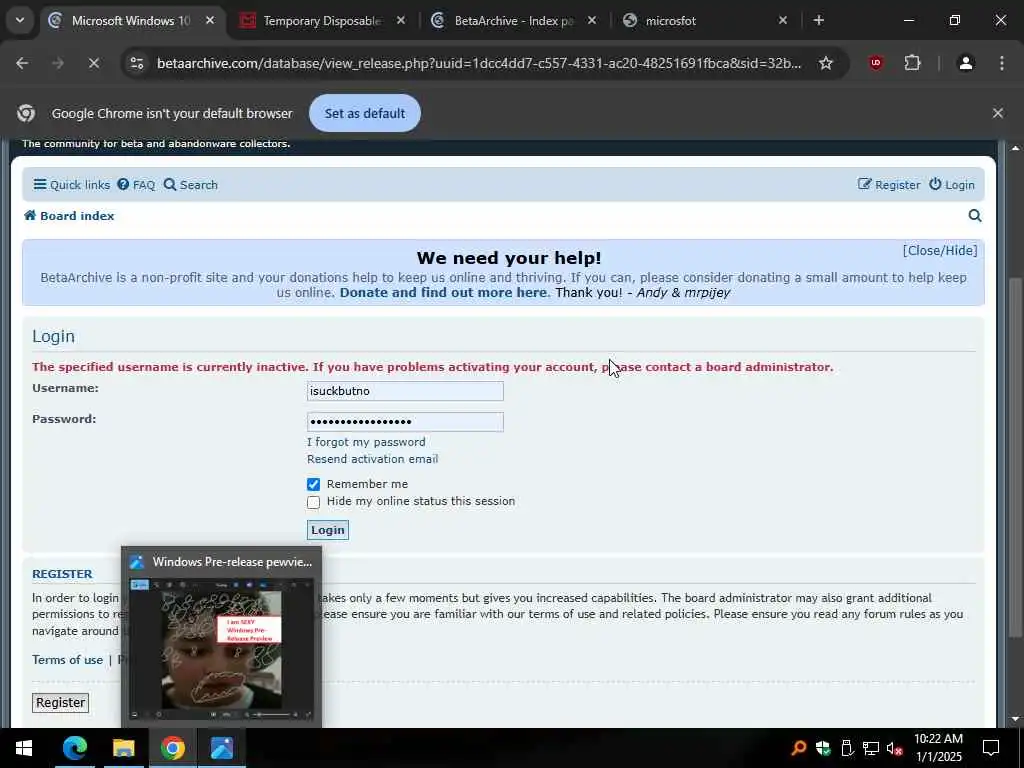Open the uBlock Origin extension icon

click(876, 63)
